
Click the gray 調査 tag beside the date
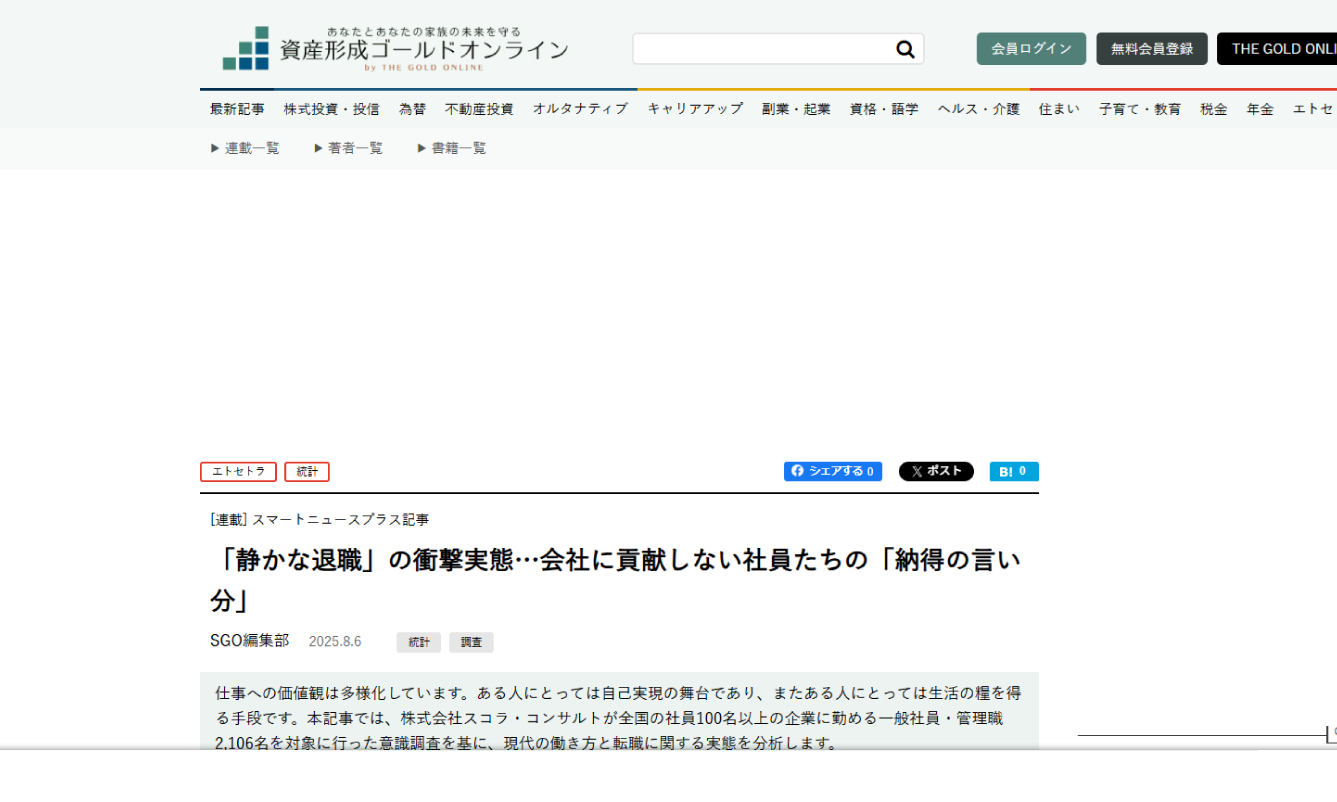pyautogui.click(x=471, y=642)
